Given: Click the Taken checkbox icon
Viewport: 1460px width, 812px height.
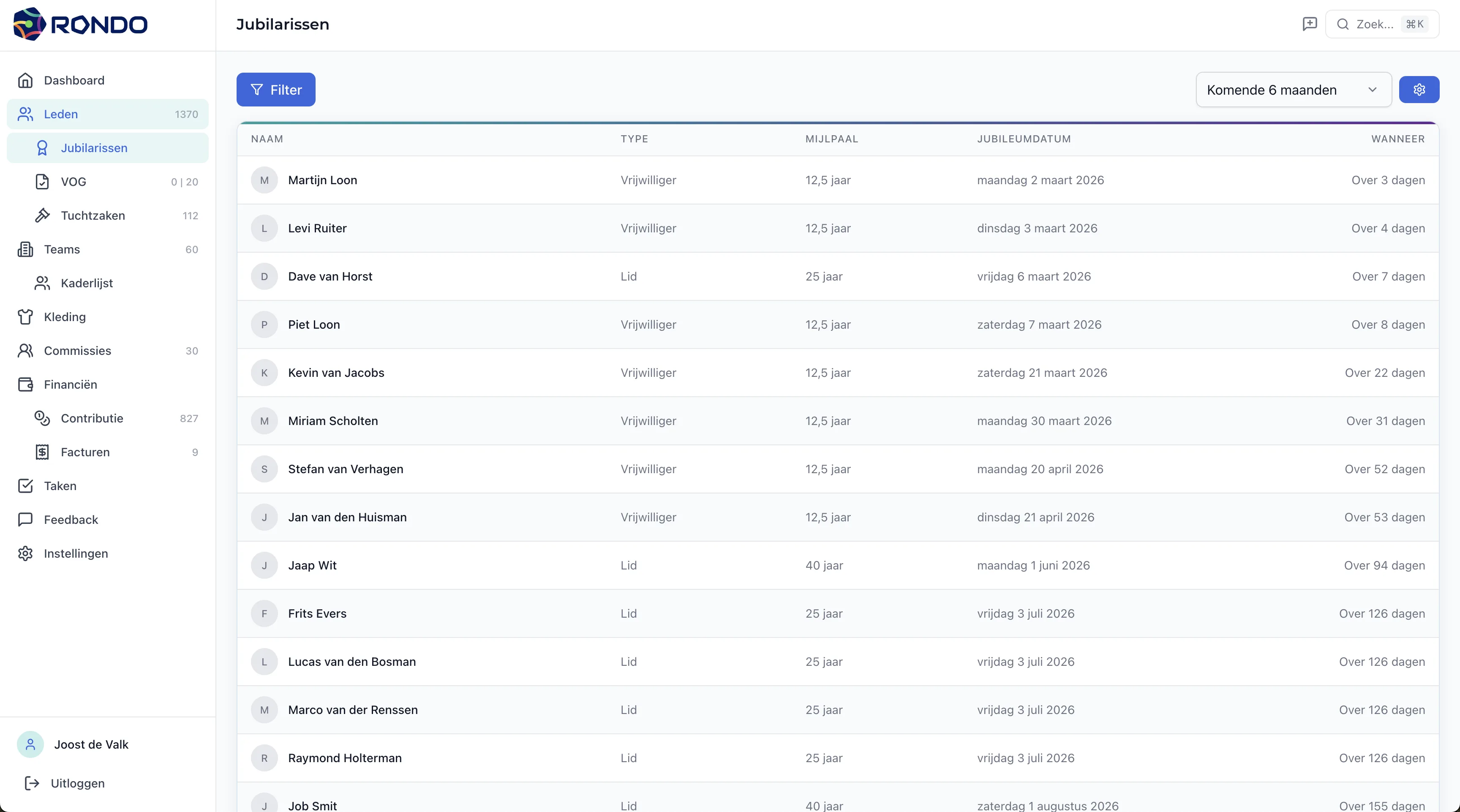Looking at the screenshot, I should (x=25, y=485).
